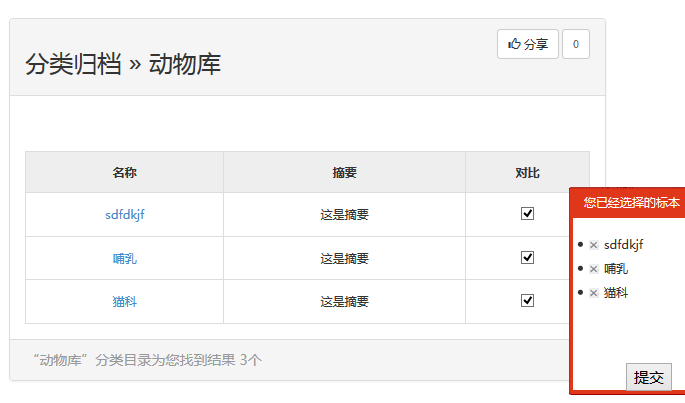The image size is (685, 403).
Task: Remove 猫科 from the selected specimens list
Action: (x=593, y=293)
